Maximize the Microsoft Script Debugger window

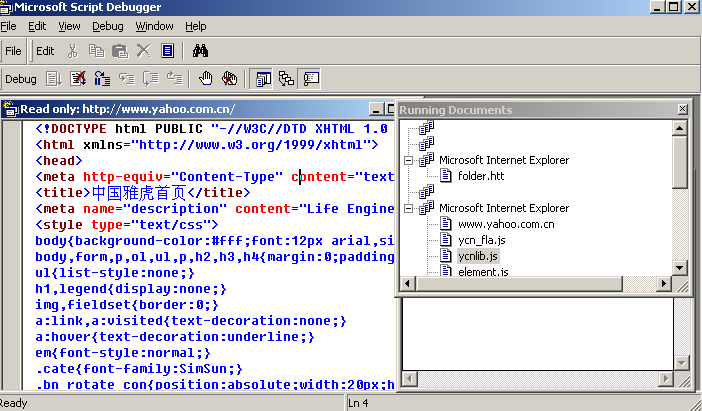(x=674, y=6)
